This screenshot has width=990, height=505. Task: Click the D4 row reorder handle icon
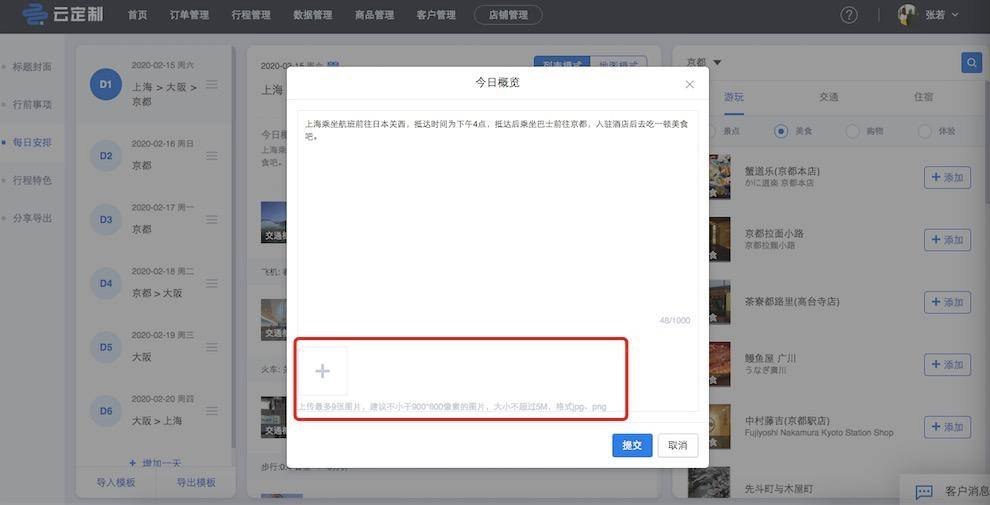point(212,283)
